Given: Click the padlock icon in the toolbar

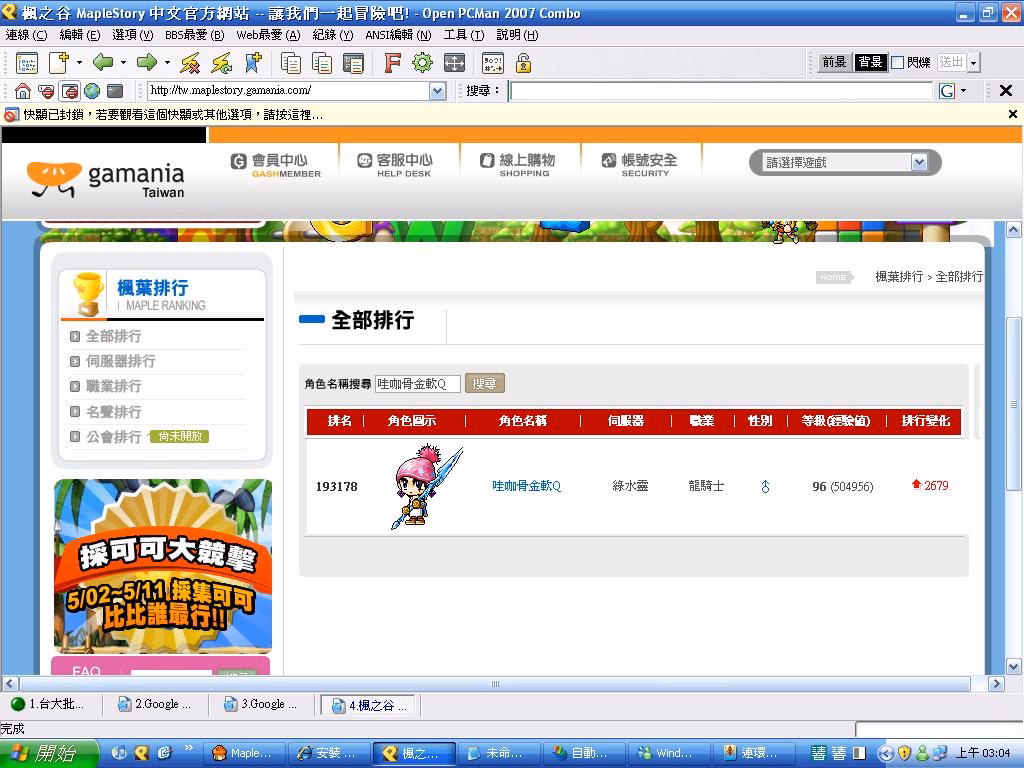Looking at the screenshot, I should pos(523,63).
